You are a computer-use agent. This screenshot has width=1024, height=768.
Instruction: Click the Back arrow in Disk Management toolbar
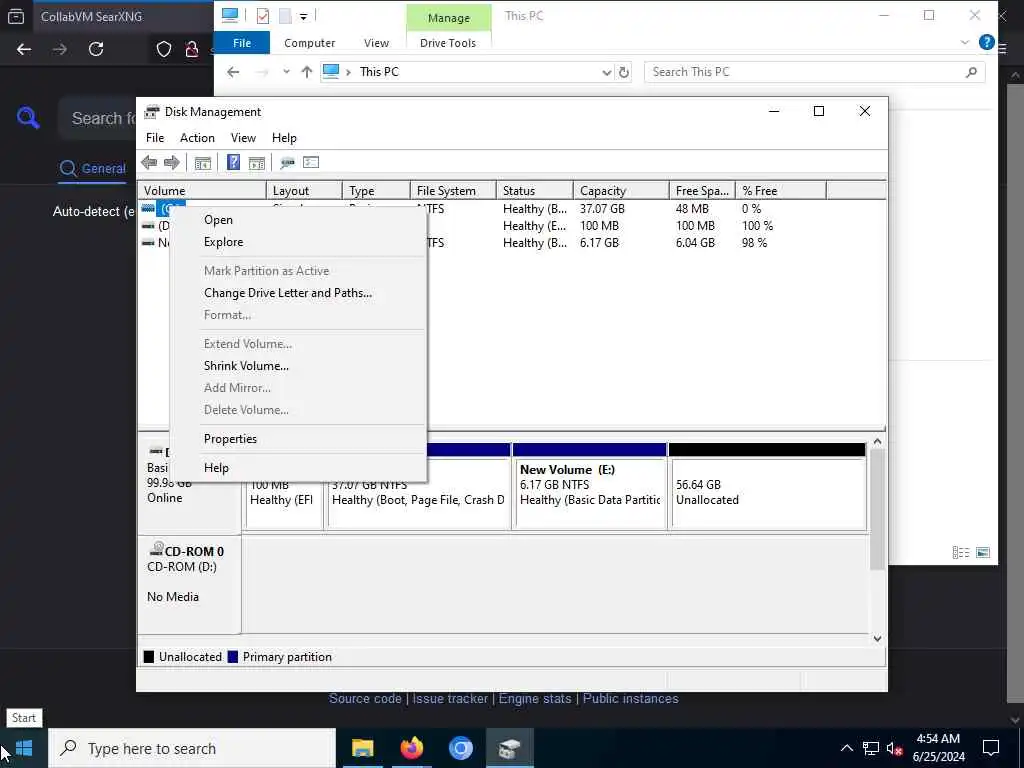coord(149,163)
